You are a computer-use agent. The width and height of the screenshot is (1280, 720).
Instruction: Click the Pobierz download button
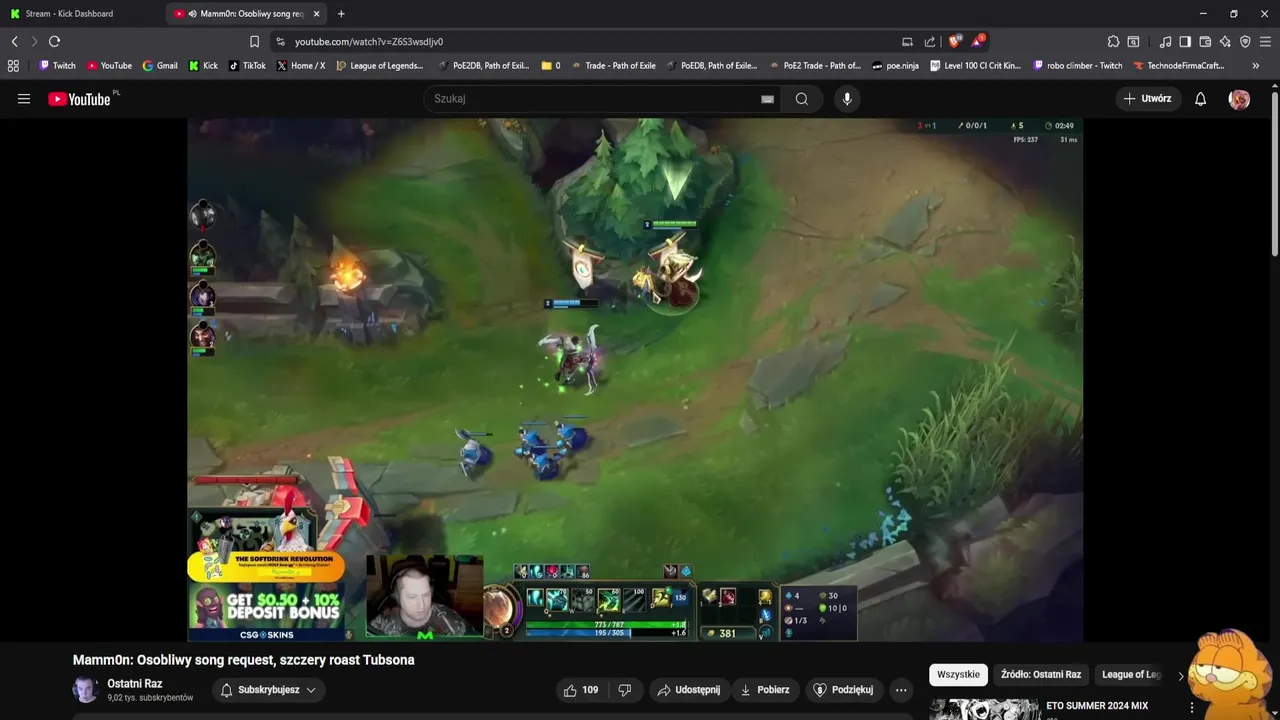765,690
